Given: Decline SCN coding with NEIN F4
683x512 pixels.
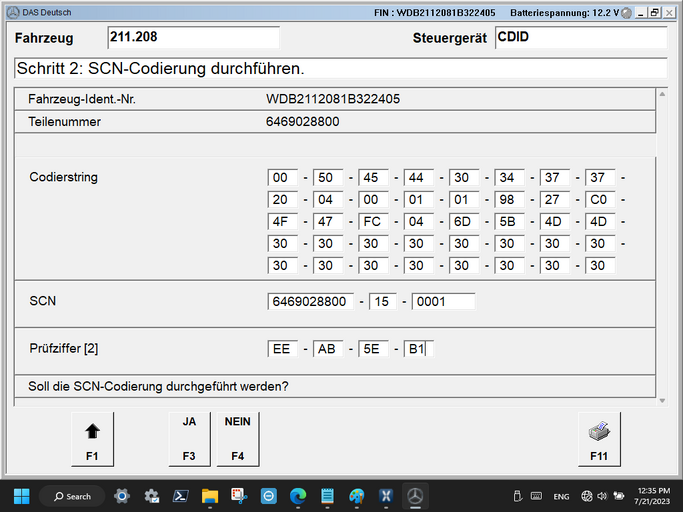Looking at the screenshot, I should 237,439.
